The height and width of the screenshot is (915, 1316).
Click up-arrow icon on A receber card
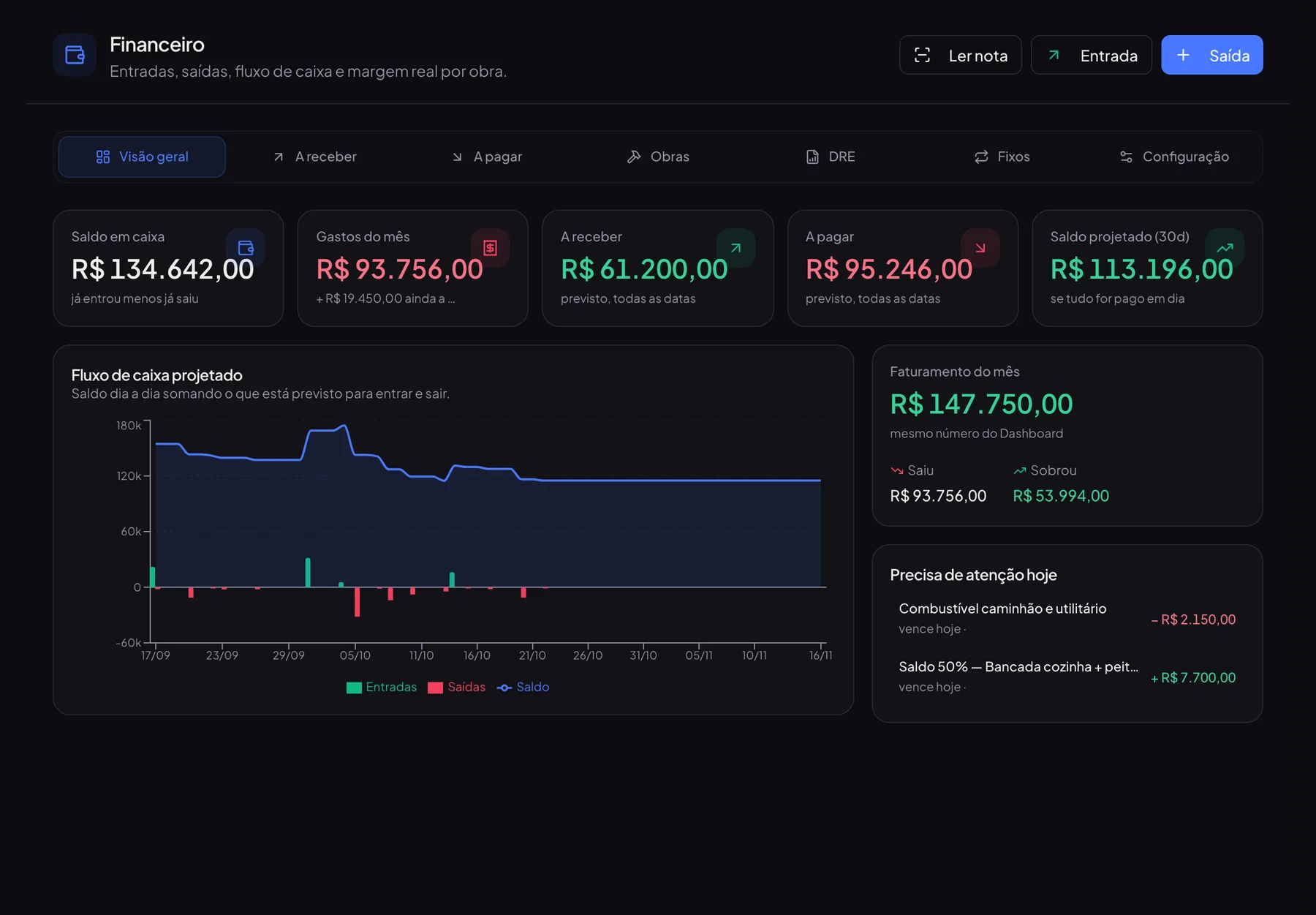[735, 248]
